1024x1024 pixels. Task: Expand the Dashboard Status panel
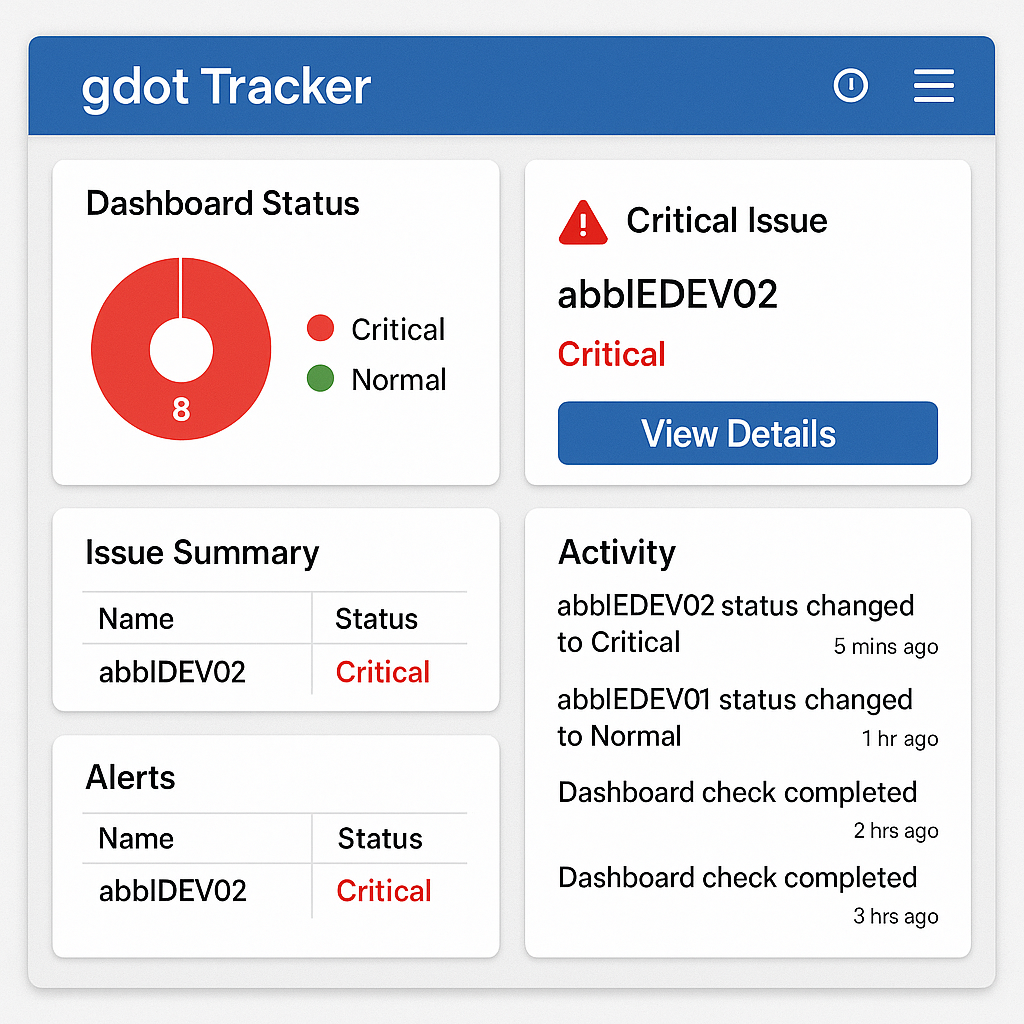[222, 203]
